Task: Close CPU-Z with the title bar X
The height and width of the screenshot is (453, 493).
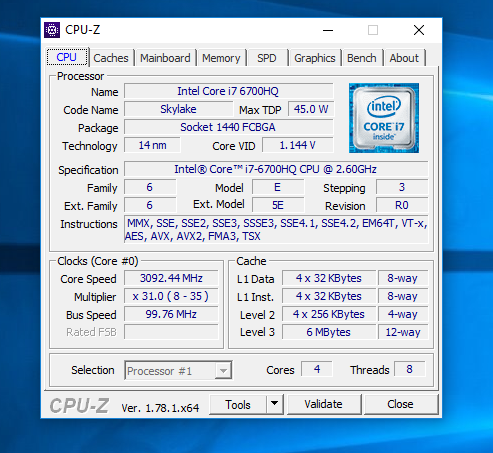Action: (x=419, y=30)
